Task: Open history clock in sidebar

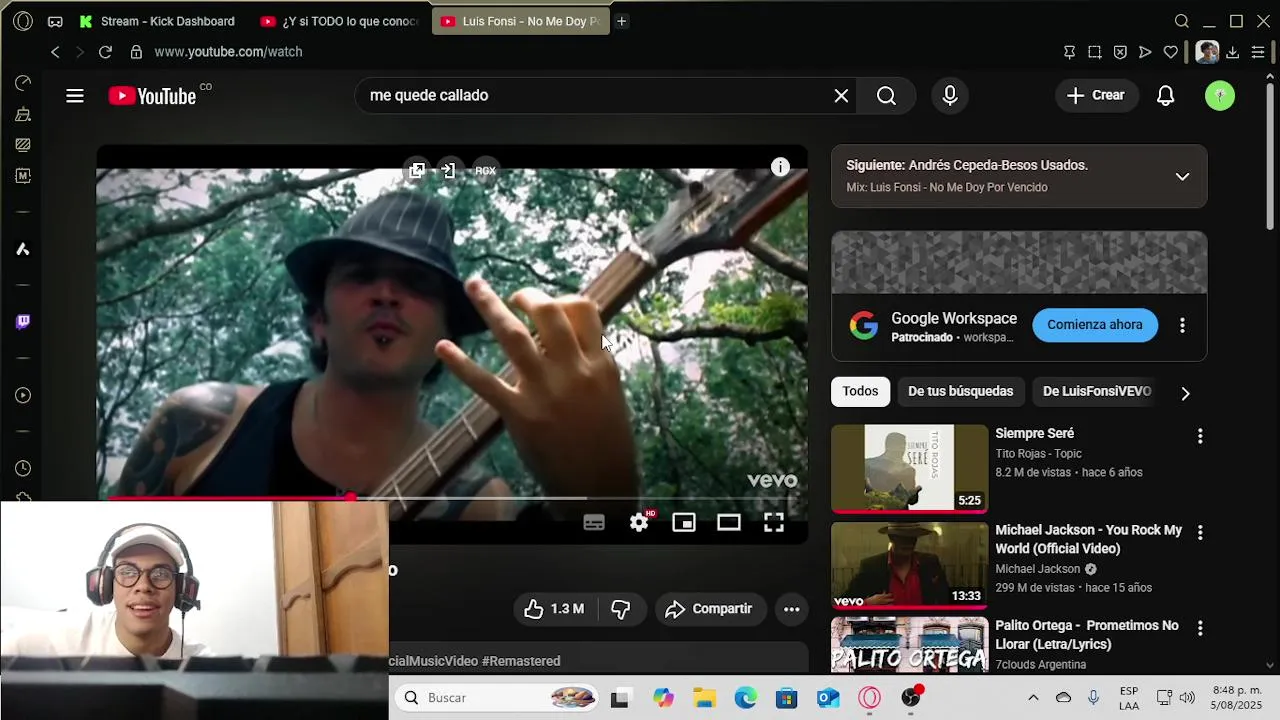Action: (23, 468)
